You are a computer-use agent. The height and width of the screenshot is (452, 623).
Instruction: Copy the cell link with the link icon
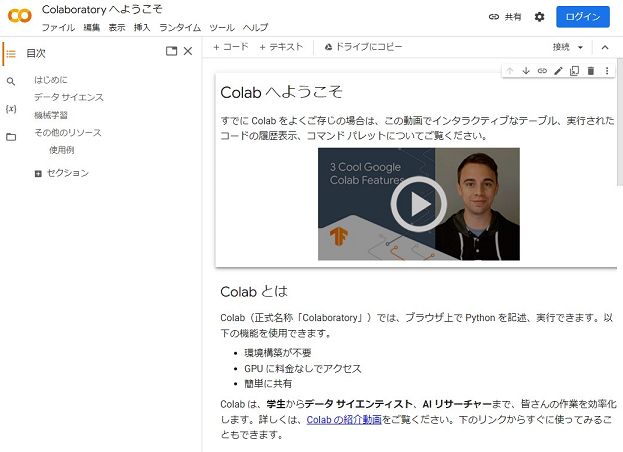542,71
